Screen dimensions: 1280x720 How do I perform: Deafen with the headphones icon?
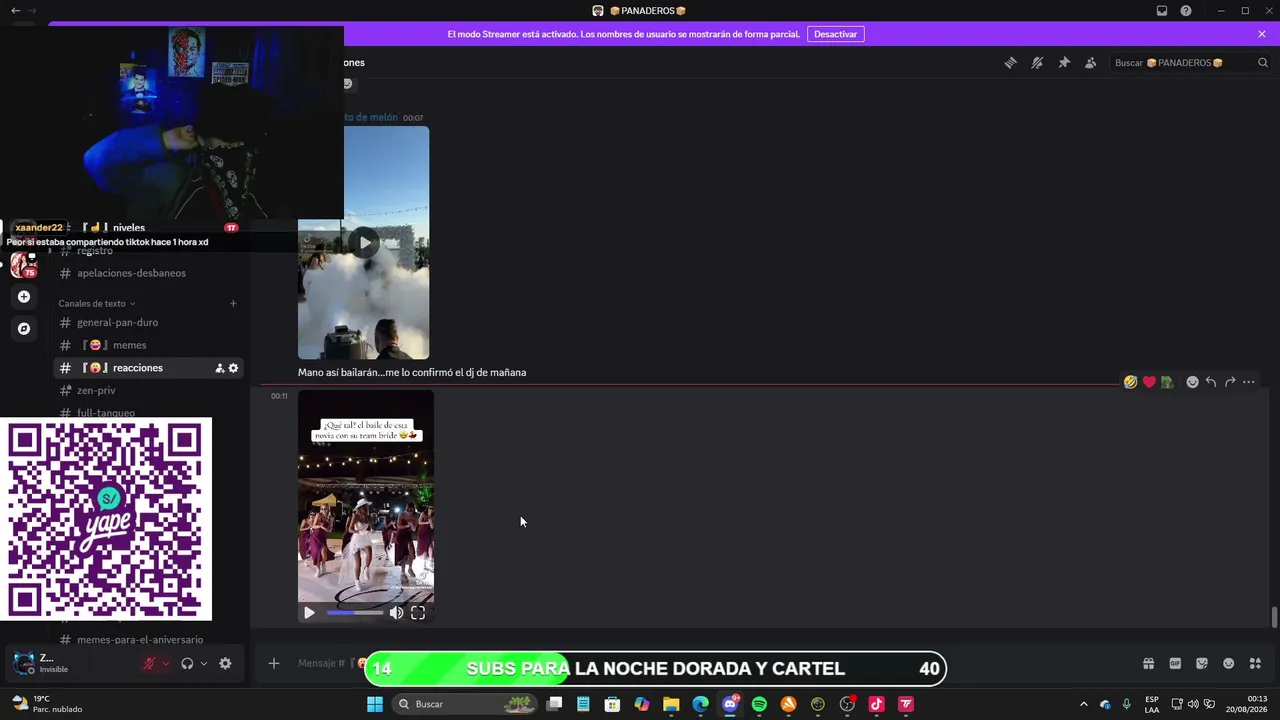coord(187,663)
